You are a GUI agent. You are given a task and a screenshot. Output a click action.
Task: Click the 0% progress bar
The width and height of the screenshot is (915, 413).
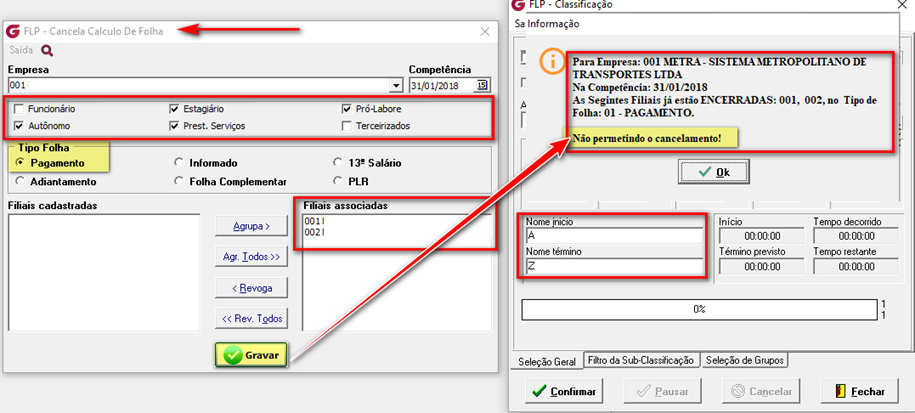click(700, 310)
